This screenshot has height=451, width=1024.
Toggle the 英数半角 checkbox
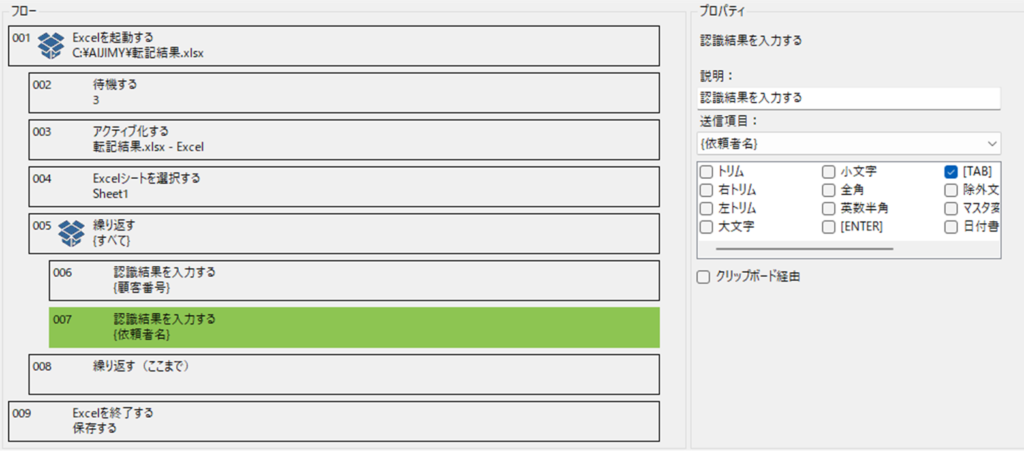829,208
